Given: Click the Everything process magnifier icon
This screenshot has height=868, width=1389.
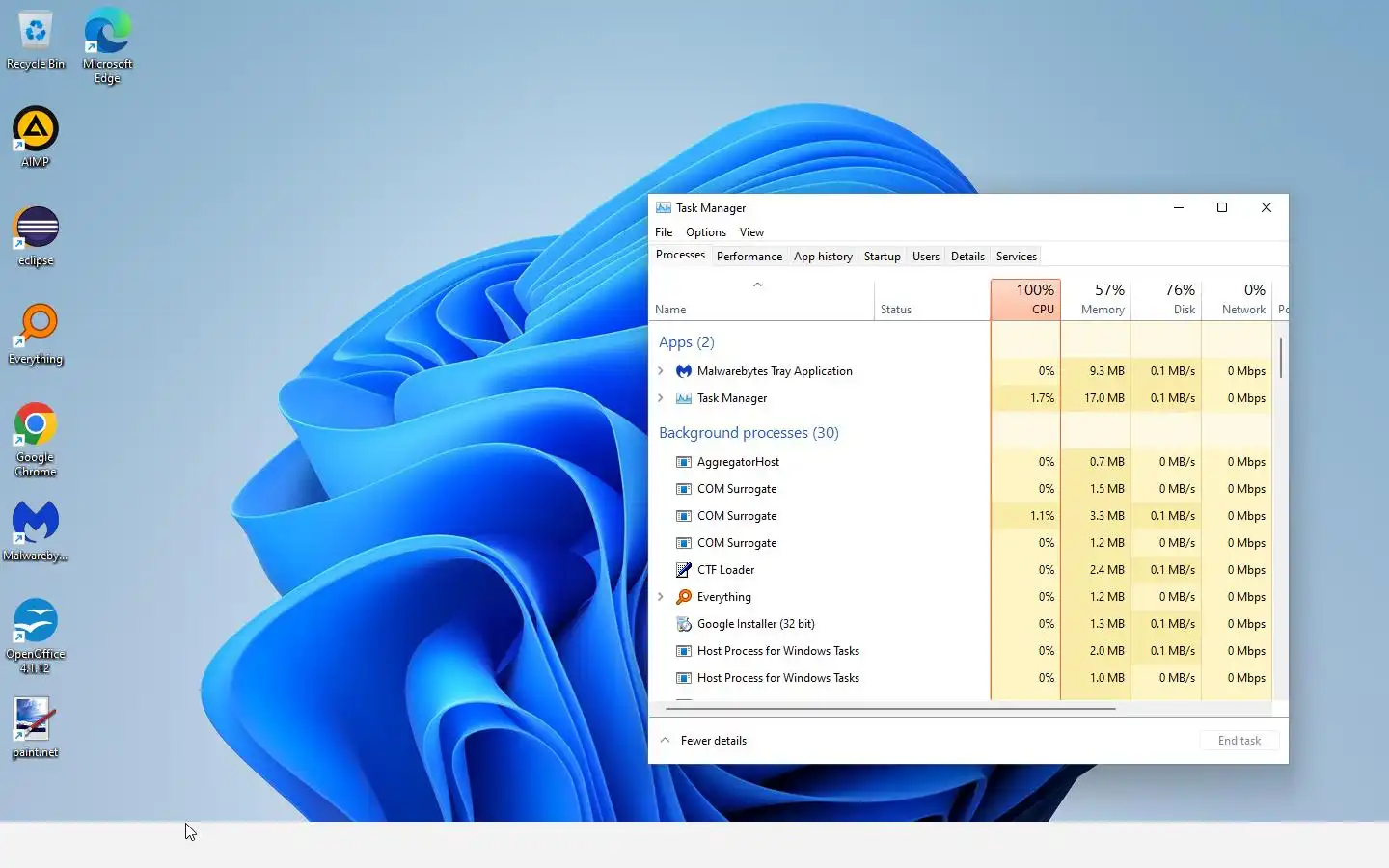Looking at the screenshot, I should [684, 597].
